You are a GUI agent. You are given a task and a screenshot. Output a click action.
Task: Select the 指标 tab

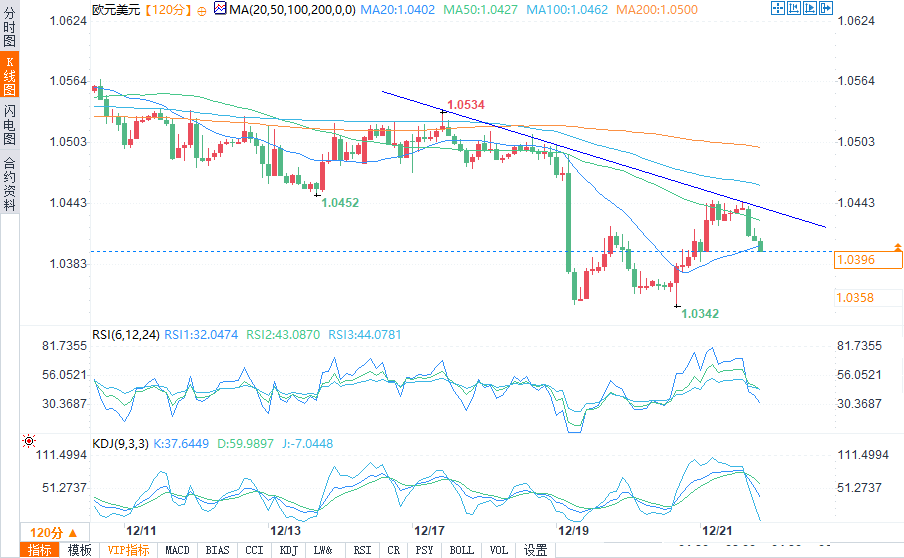click(x=39, y=551)
